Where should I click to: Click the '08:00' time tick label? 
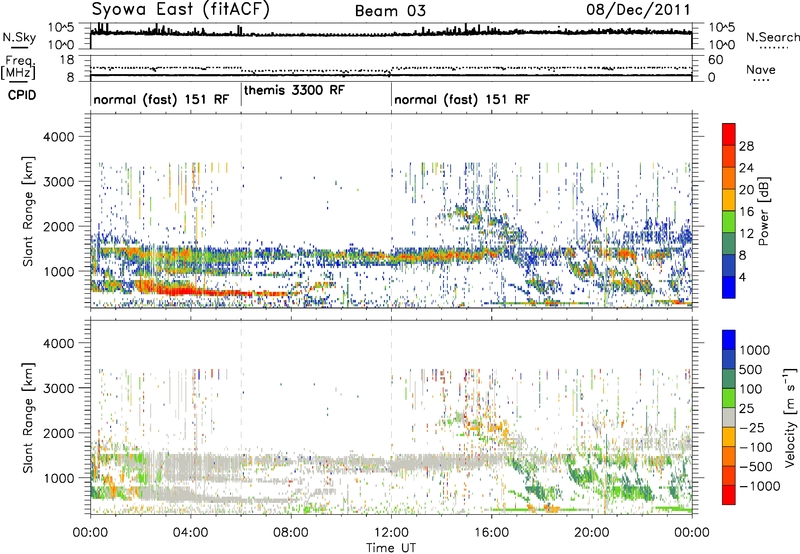(291, 533)
